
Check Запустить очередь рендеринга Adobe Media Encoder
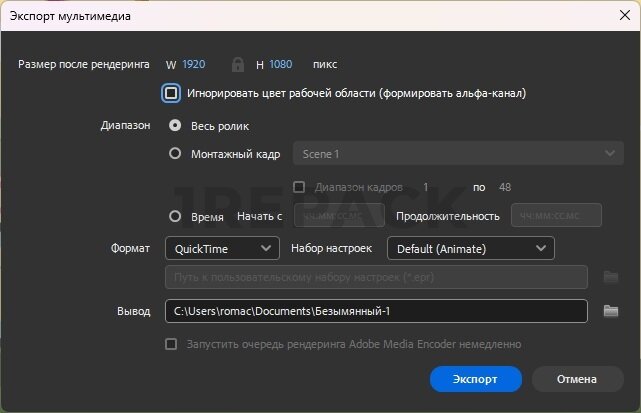(172, 344)
